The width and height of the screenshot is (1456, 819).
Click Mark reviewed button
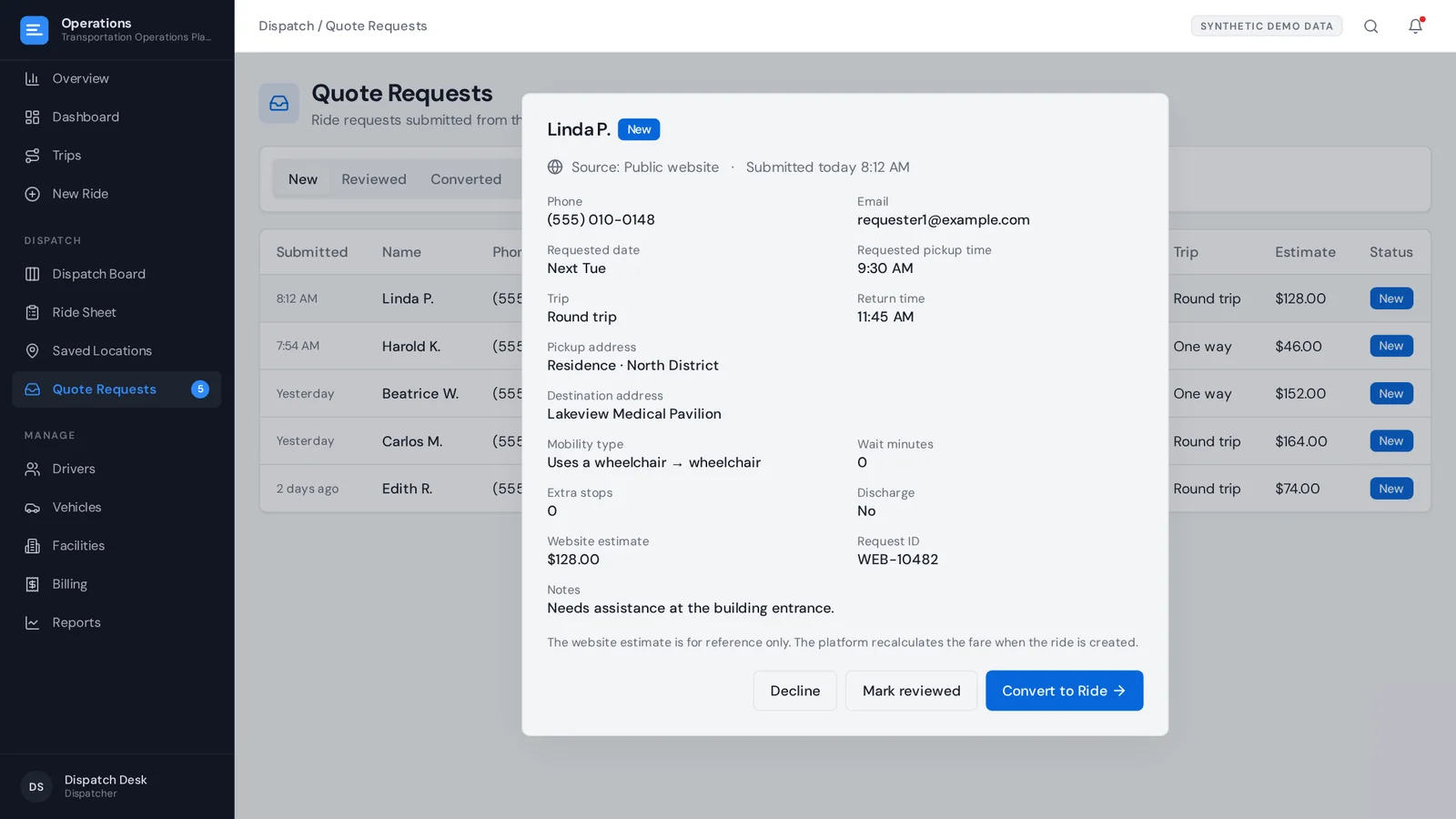coord(911,691)
